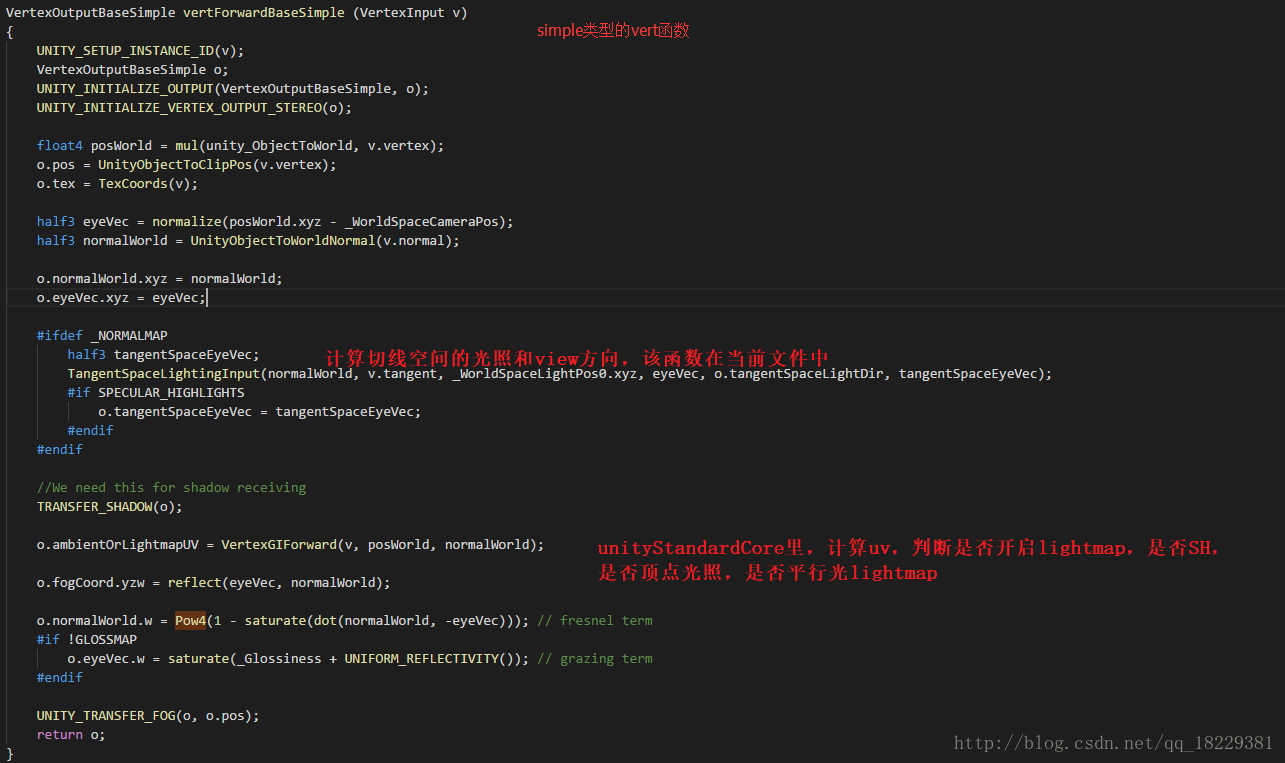Click 'half3 tangentSpaceEyeVec;' declaration

(163, 355)
